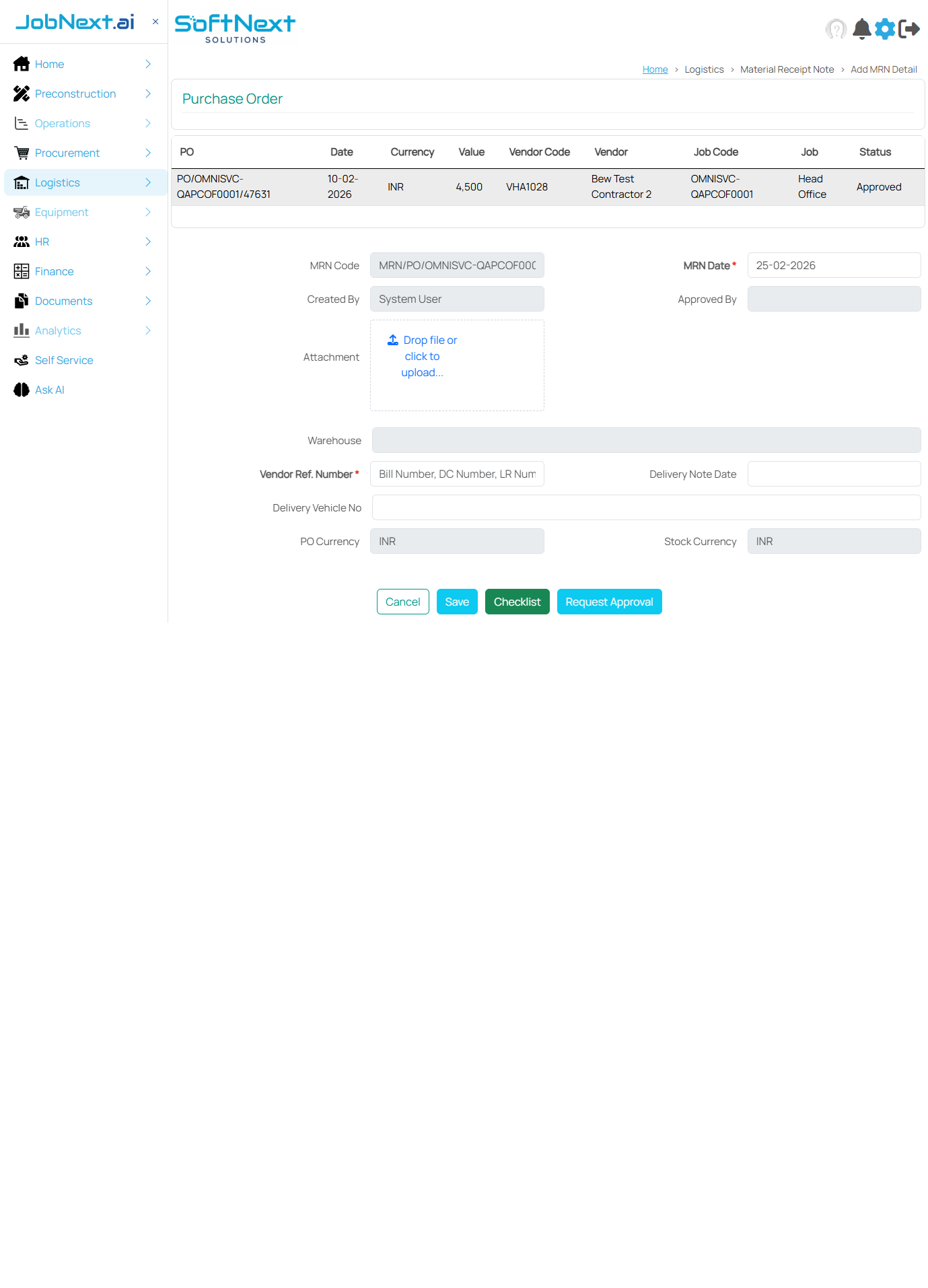Viewport: 928px width, 1288px height.
Task: Open the notifications bell
Action: click(862, 29)
